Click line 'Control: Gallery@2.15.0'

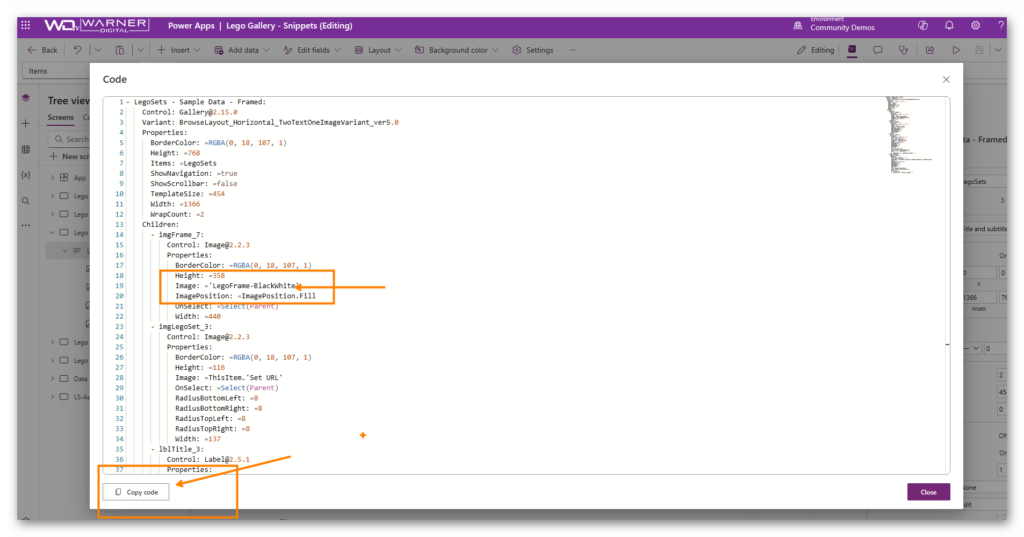(189, 112)
